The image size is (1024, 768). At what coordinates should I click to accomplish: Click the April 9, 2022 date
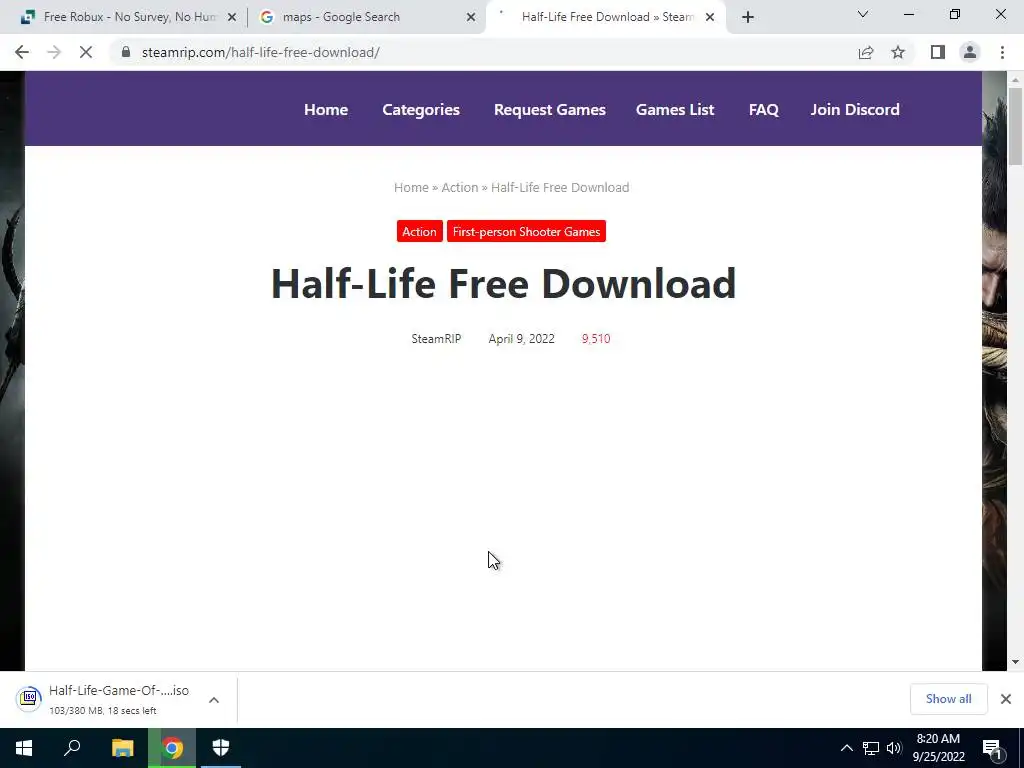click(521, 338)
